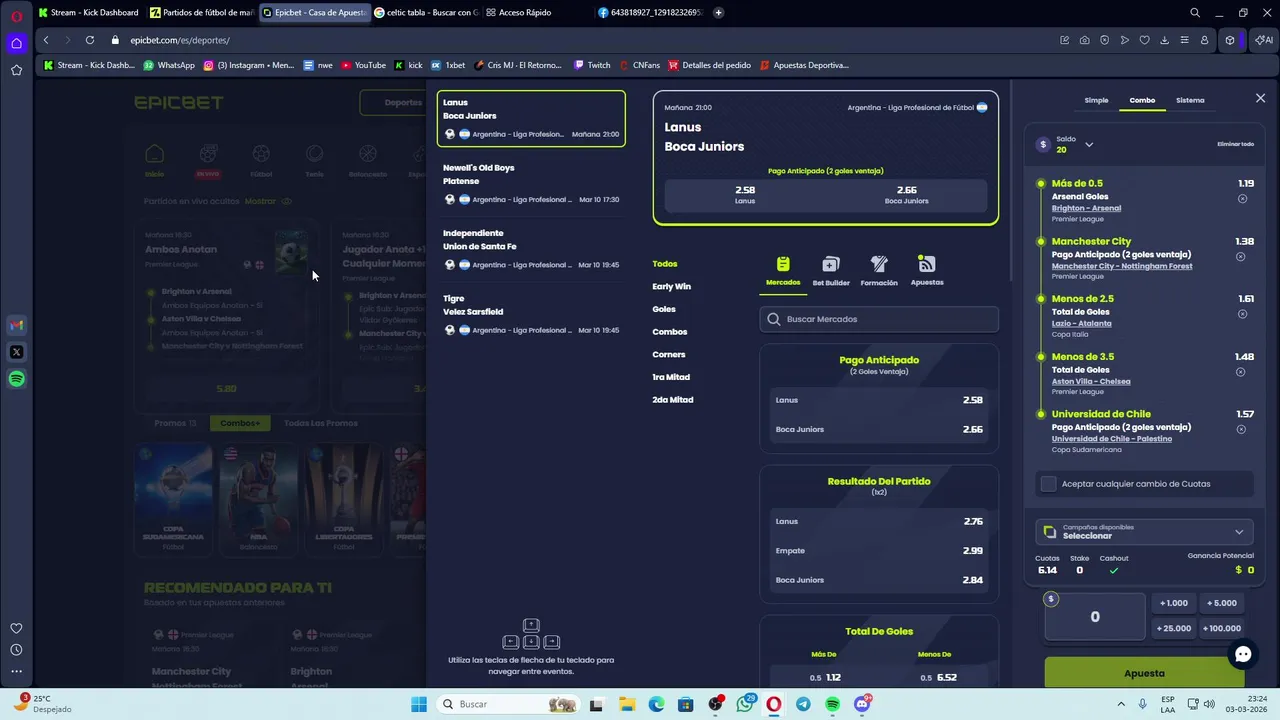Open browser downloads icon
The image size is (1280, 720).
point(1164,40)
